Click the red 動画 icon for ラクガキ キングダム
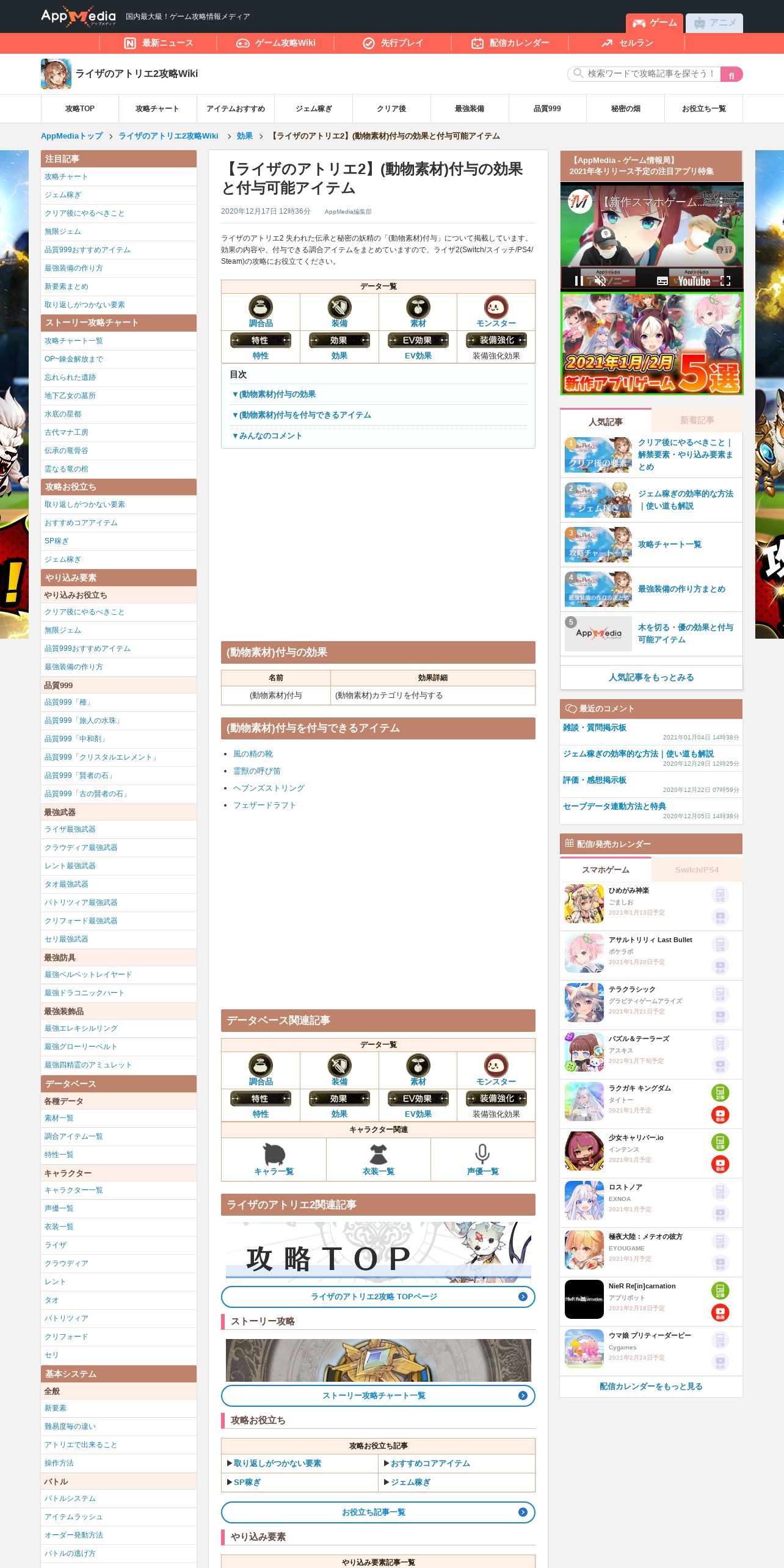The width and height of the screenshot is (784, 1568). [x=720, y=1114]
